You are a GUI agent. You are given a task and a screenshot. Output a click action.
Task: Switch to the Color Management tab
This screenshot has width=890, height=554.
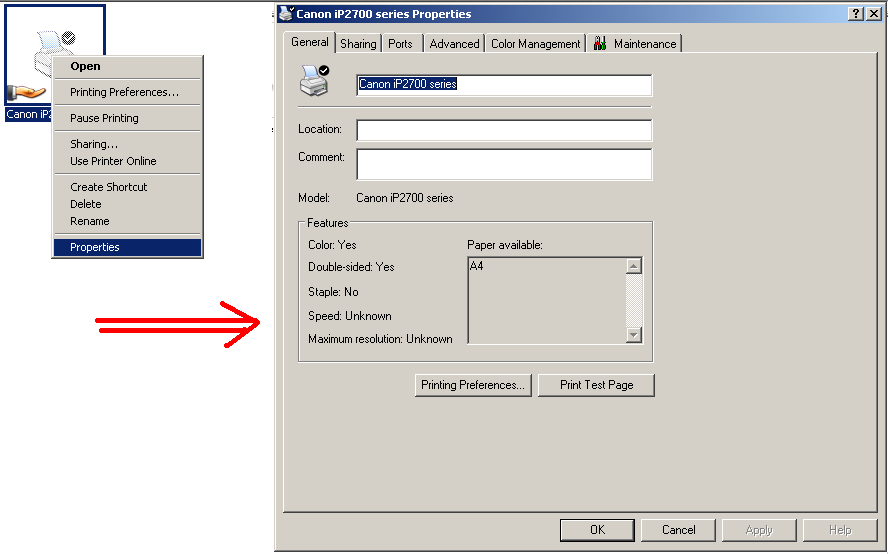[535, 44]
